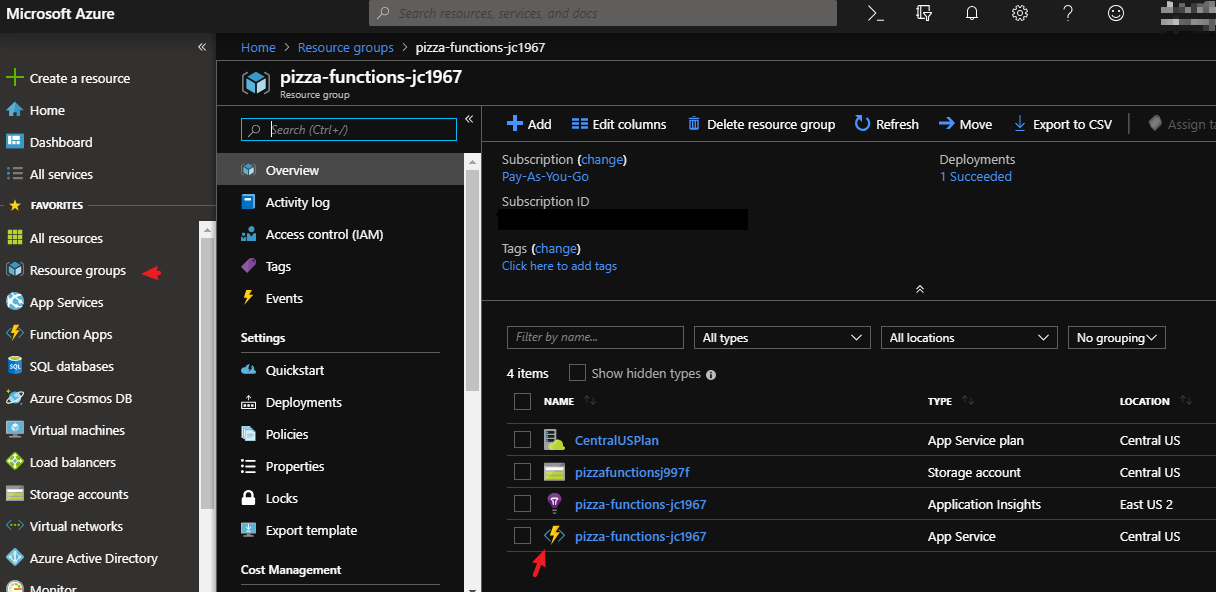Click the Application Insights lightbulb icon

tap(554, 504)
